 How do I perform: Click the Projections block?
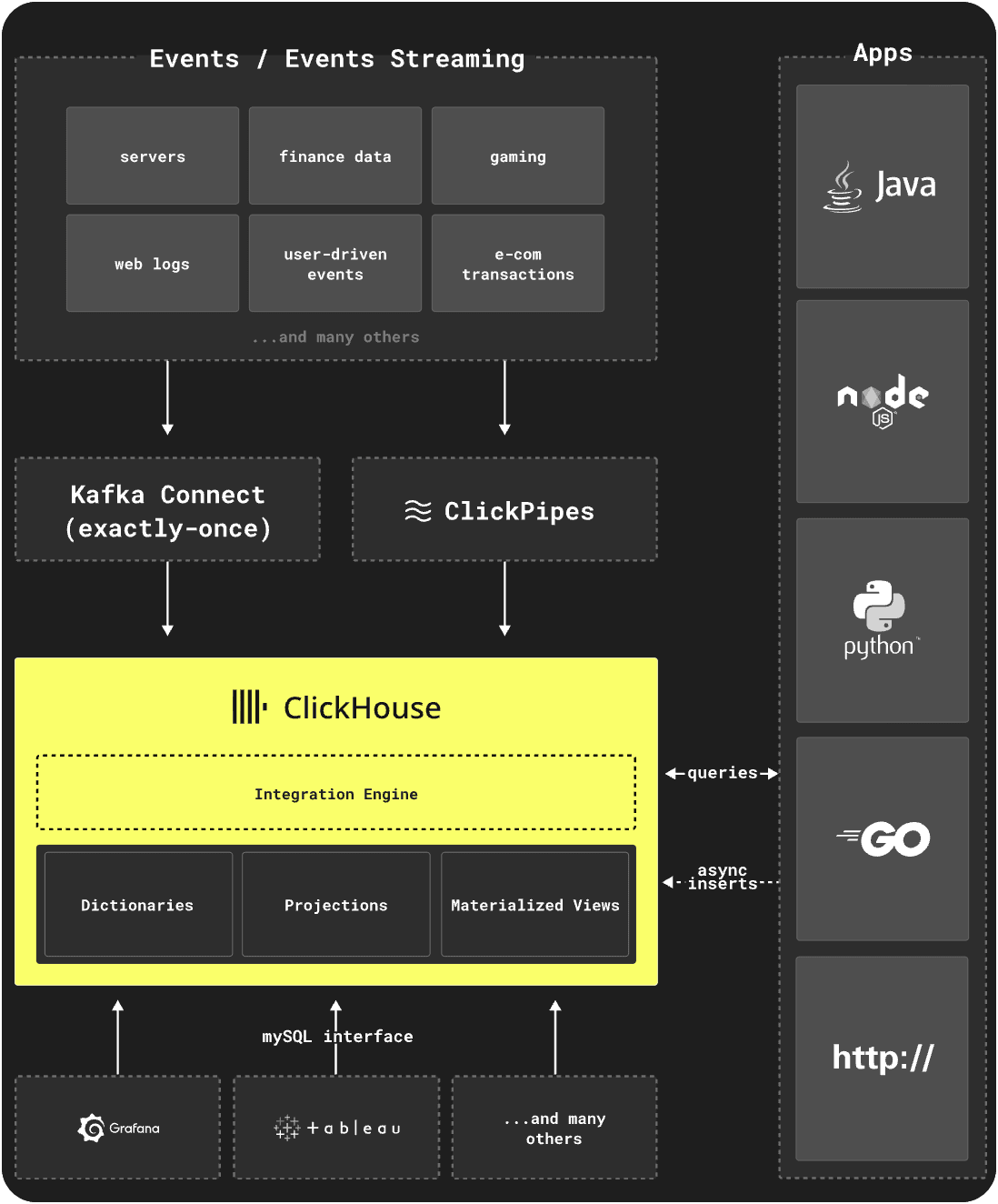coord(336,904)
